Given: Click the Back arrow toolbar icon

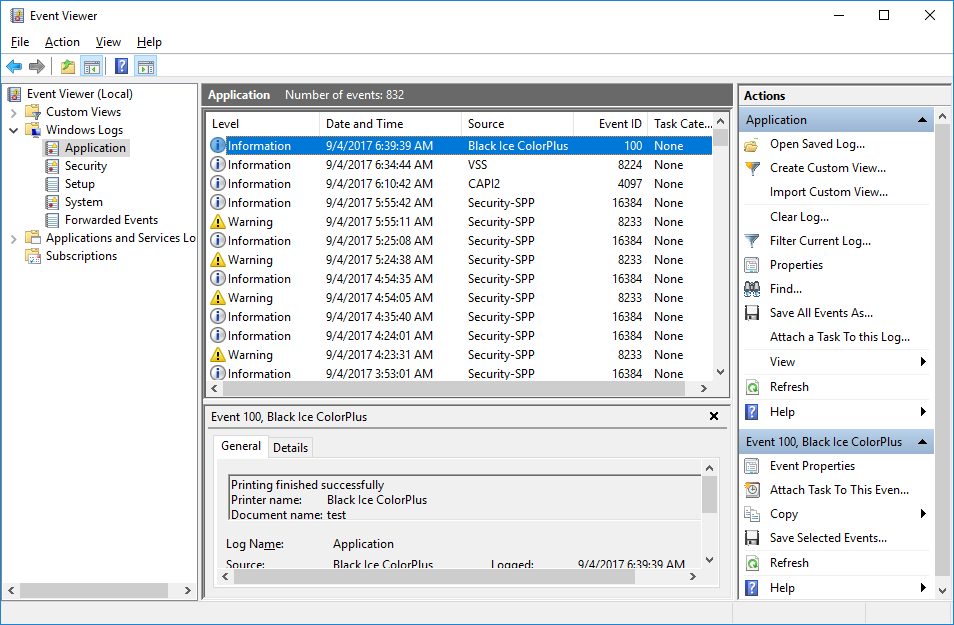Looking at the screenshot, I should tap(14, 67).
